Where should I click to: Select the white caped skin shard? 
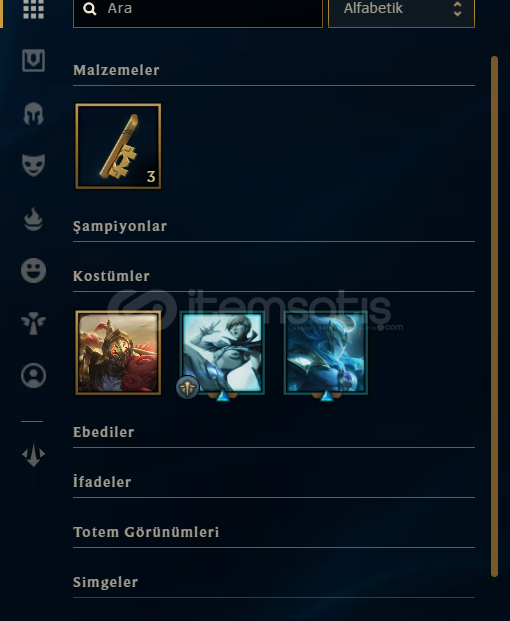tap(222, 353)
